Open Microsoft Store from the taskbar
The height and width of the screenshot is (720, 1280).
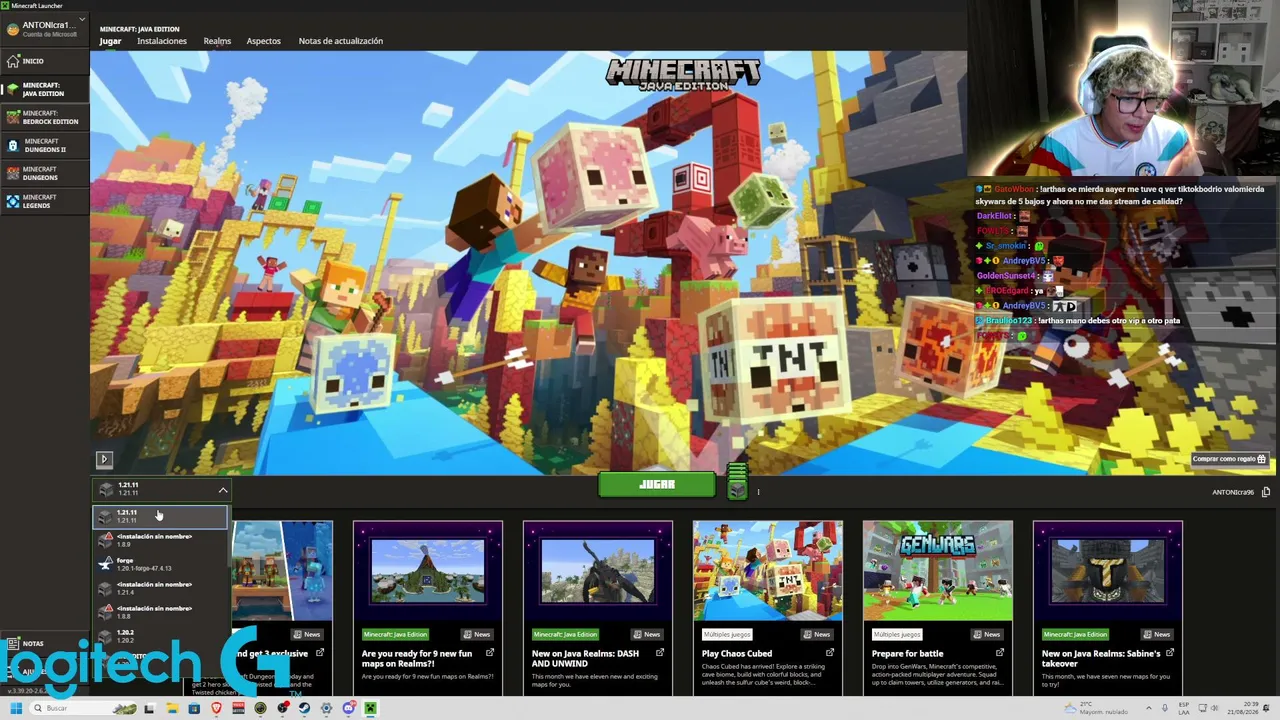pyautogui.click(x=194, y=709)
